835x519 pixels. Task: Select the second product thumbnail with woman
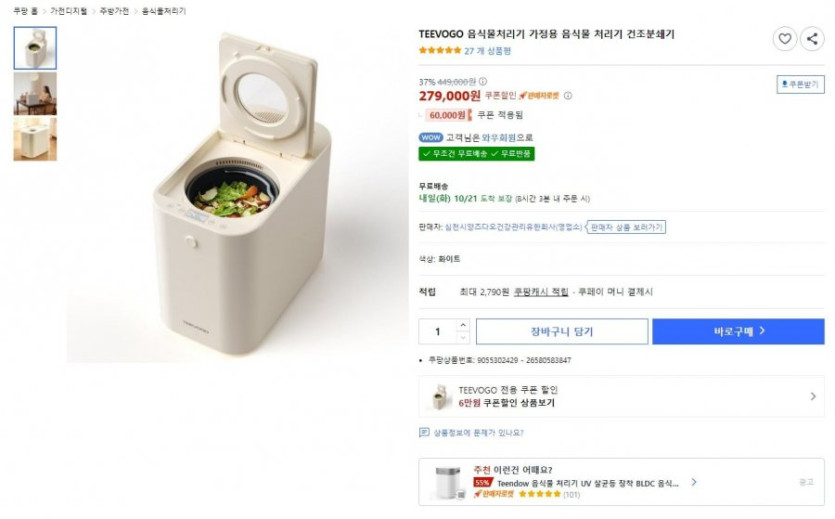[35, 93]
